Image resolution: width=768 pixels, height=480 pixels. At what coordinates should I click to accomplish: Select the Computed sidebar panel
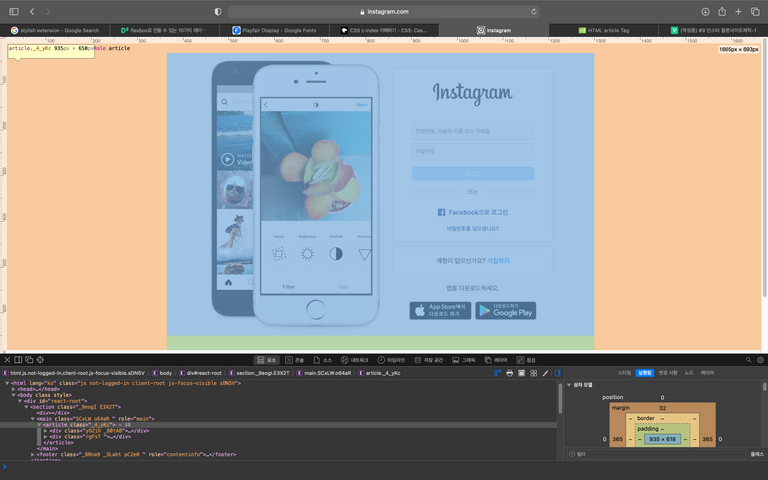point(645,373)
